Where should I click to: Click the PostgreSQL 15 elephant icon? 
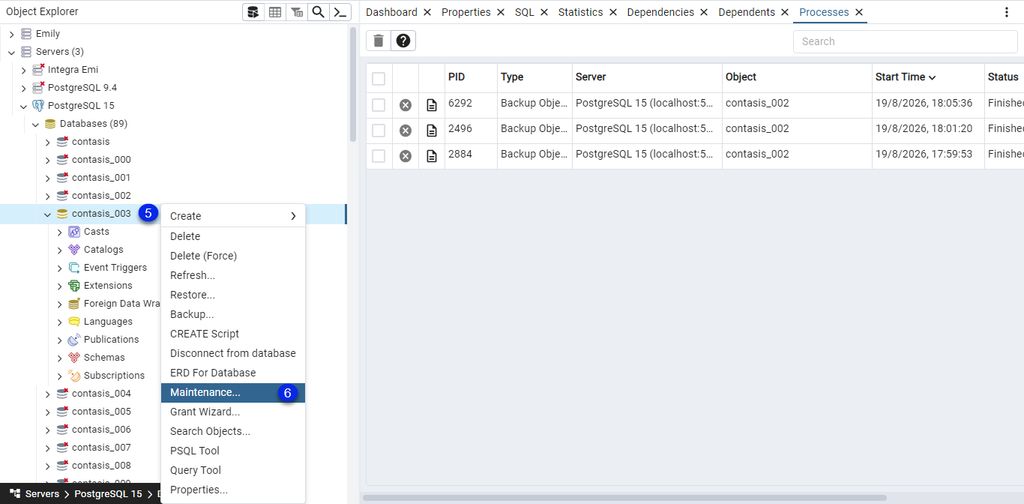tap(39, 106)
